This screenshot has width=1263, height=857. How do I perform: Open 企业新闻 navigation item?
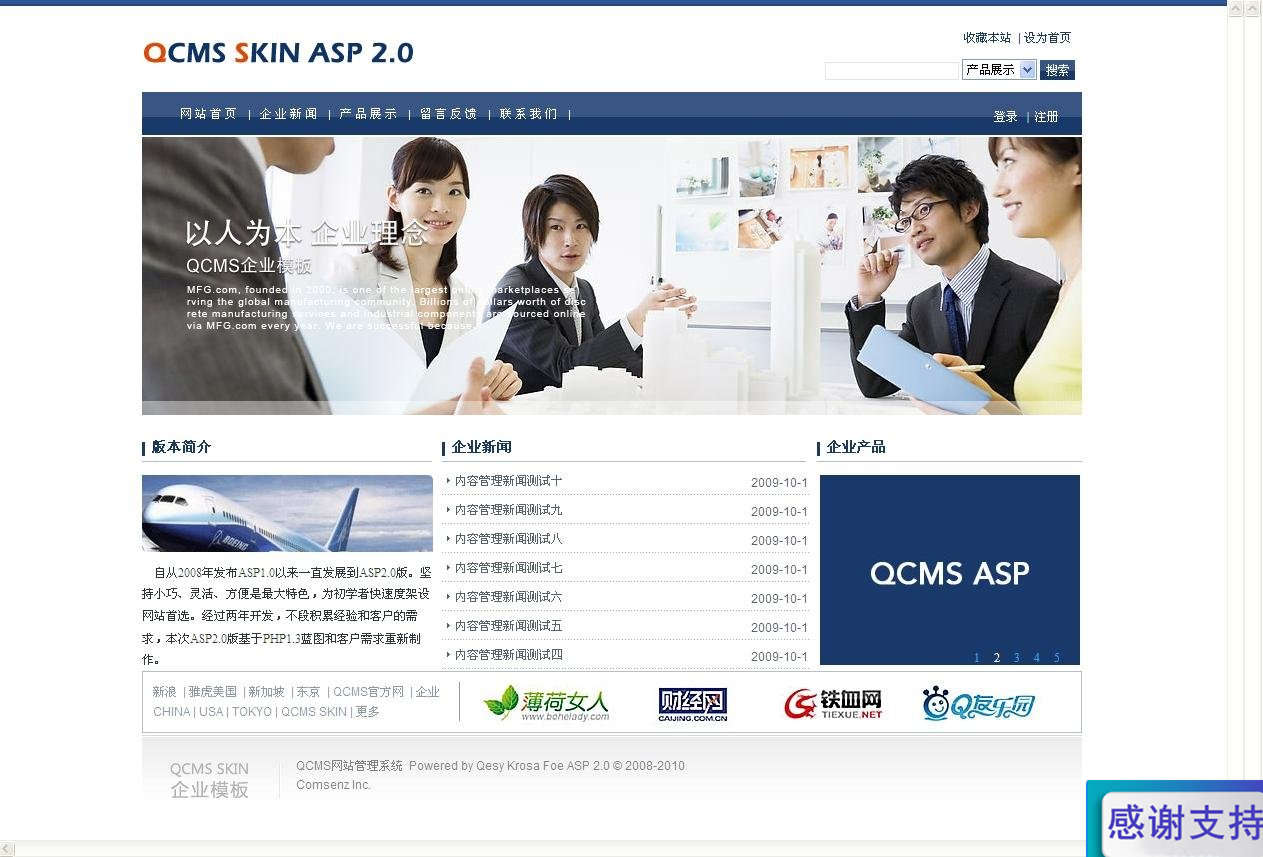[x=288, y=114]
